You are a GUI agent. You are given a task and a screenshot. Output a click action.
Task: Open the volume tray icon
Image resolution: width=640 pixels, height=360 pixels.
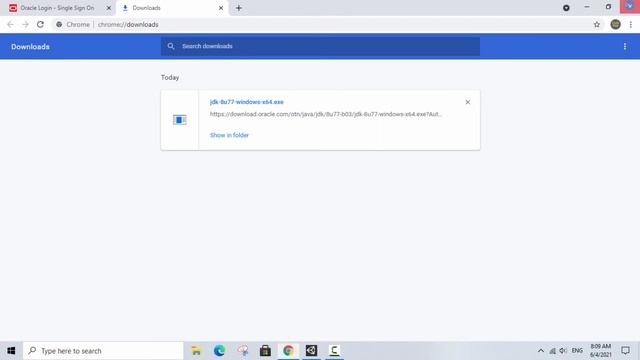[563, 351]
